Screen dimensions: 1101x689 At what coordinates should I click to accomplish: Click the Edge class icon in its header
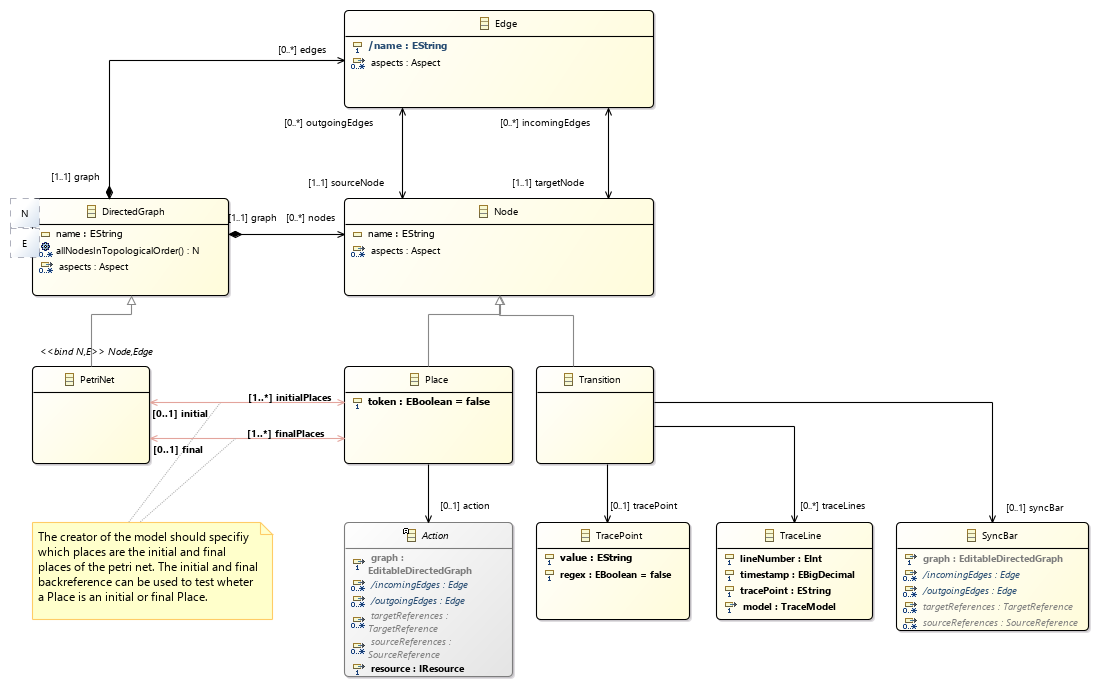click(x=485, y=24)
